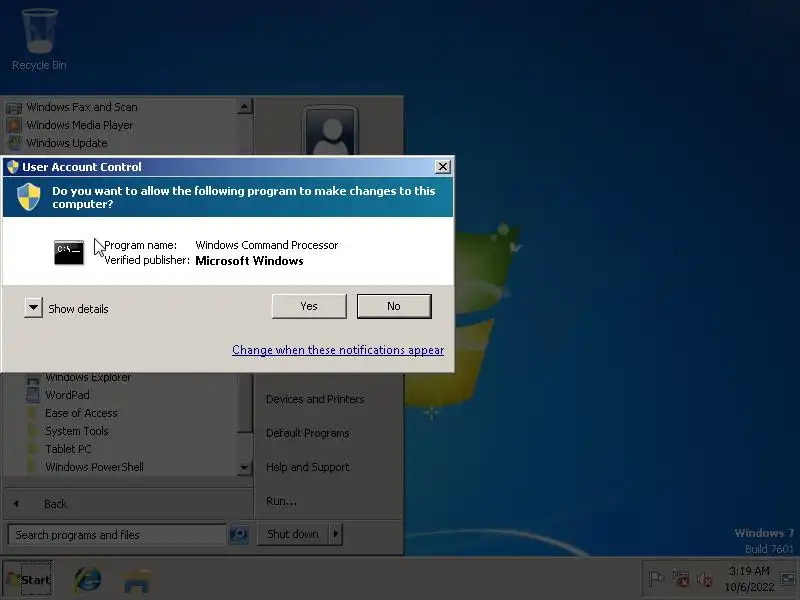The width and height of the screenshot is (800, 600).
Task: Click the Back arrow icon
Action: (16, 504)
